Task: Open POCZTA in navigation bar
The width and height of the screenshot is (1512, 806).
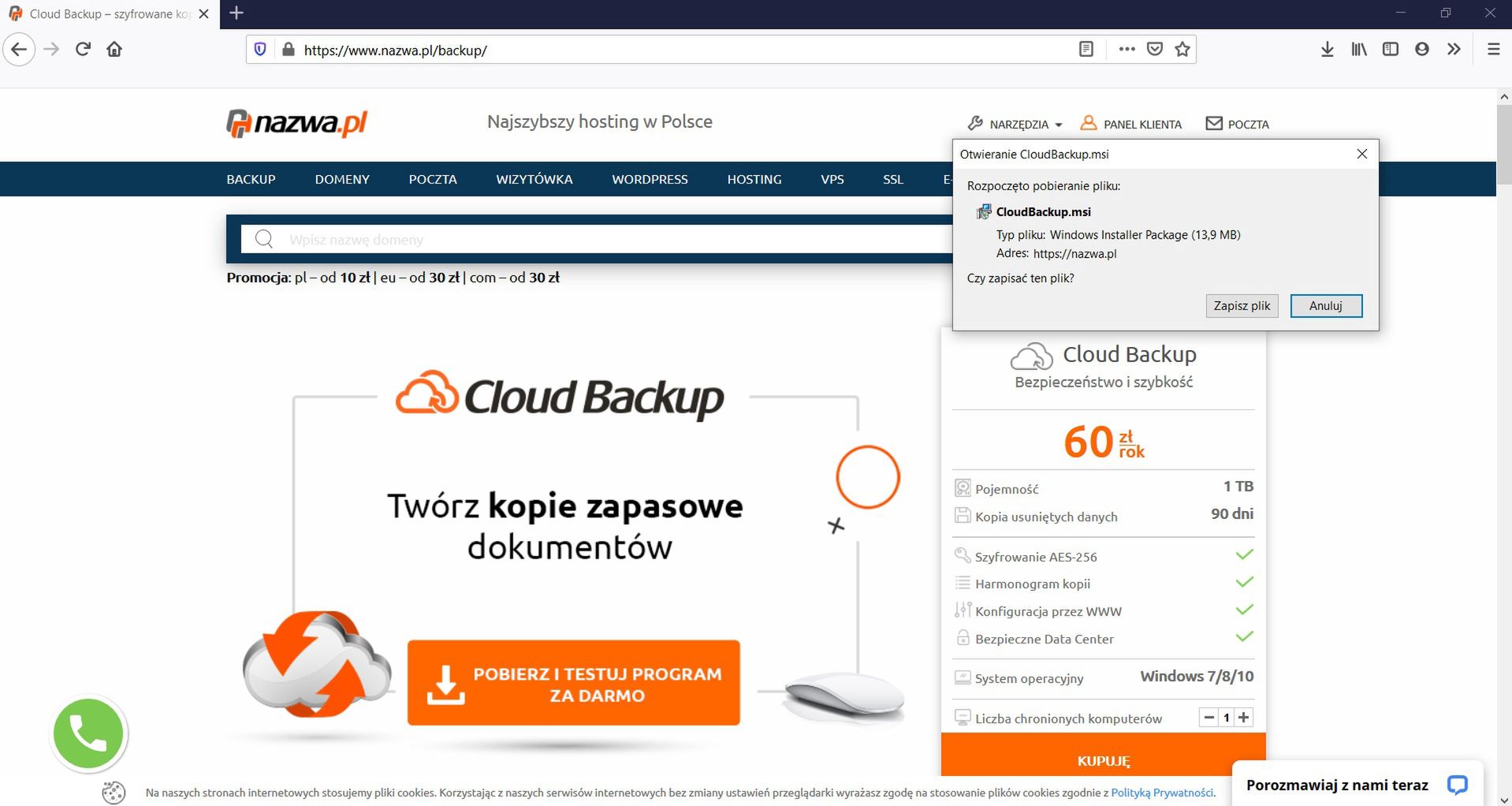Action: (x=433, y=180)
